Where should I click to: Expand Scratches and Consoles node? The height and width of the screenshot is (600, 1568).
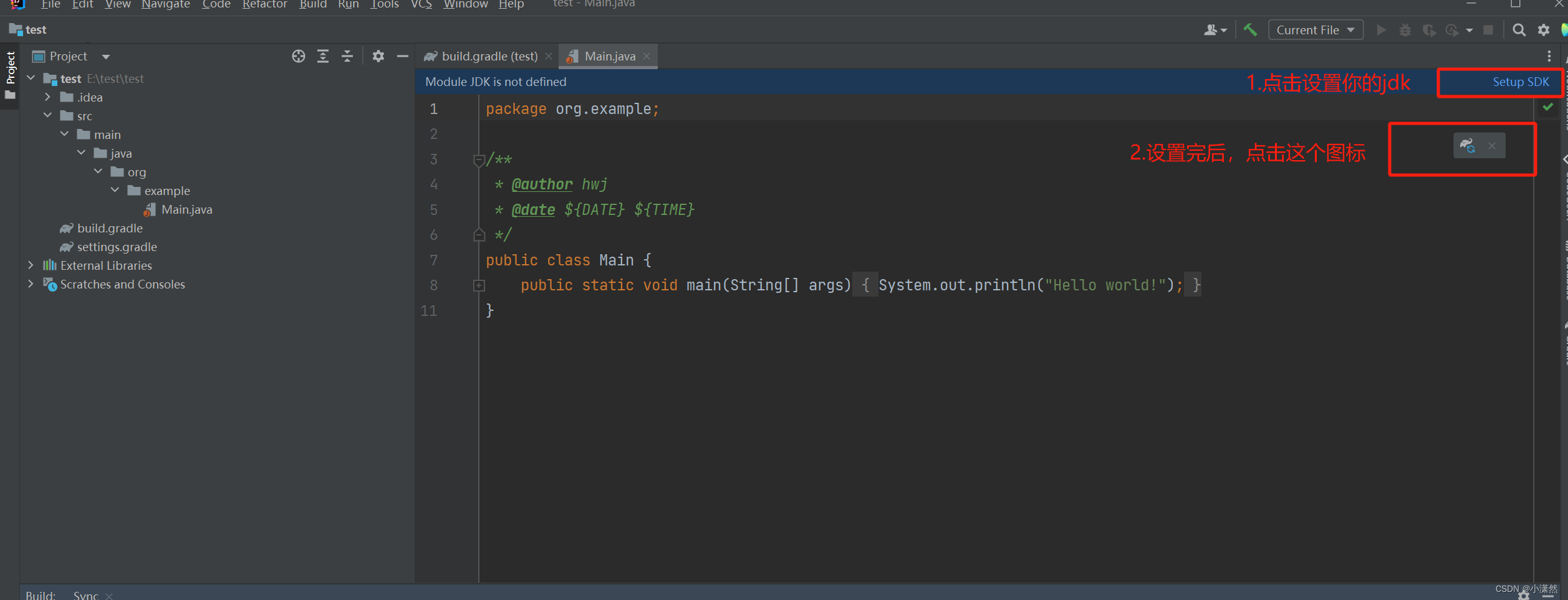[x=31, y=284]
